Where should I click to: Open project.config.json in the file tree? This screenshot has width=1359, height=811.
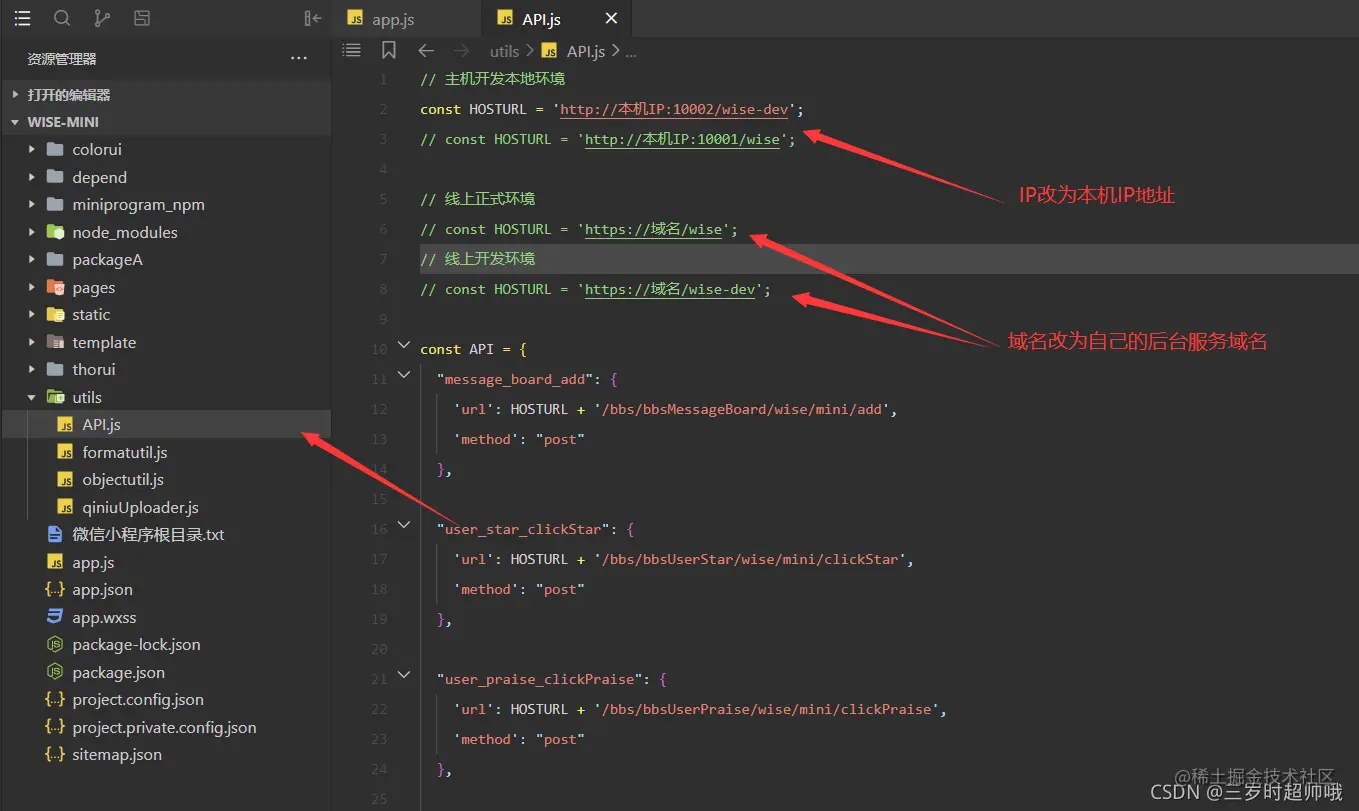coord(165,700)
